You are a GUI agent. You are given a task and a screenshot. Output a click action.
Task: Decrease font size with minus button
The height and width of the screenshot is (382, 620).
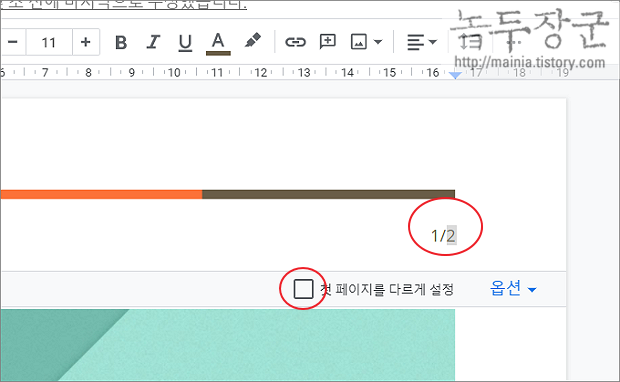click(13, 42)
